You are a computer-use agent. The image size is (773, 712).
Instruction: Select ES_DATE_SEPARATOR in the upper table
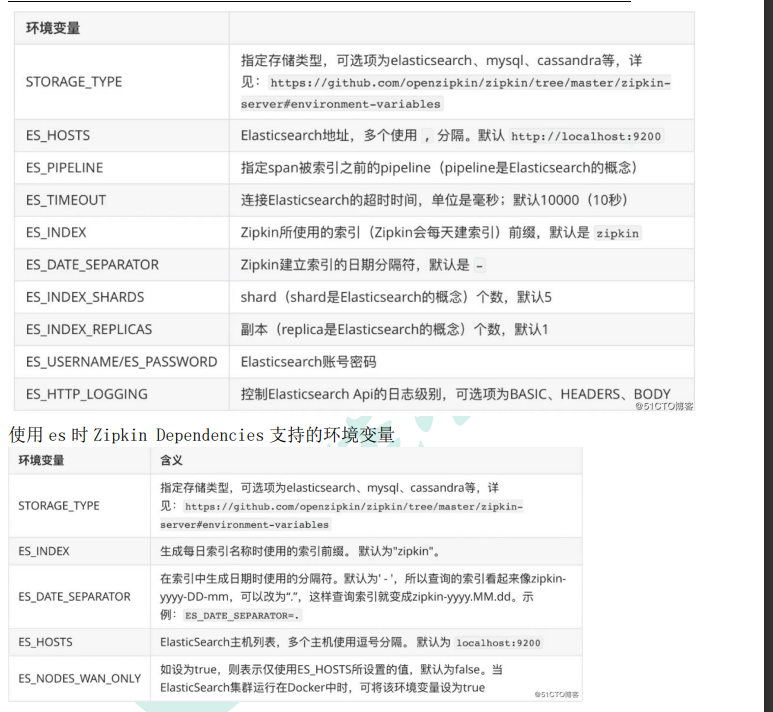pyautogui.click(x=92, y=265)
